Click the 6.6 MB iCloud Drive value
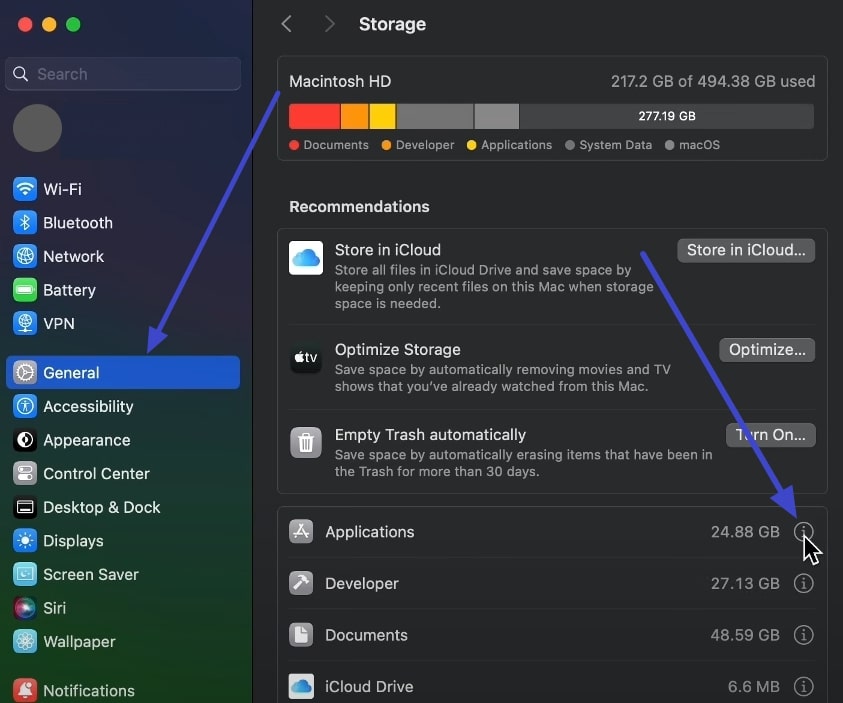The width and height of the screenshot is (843, 703). [753, 686]
